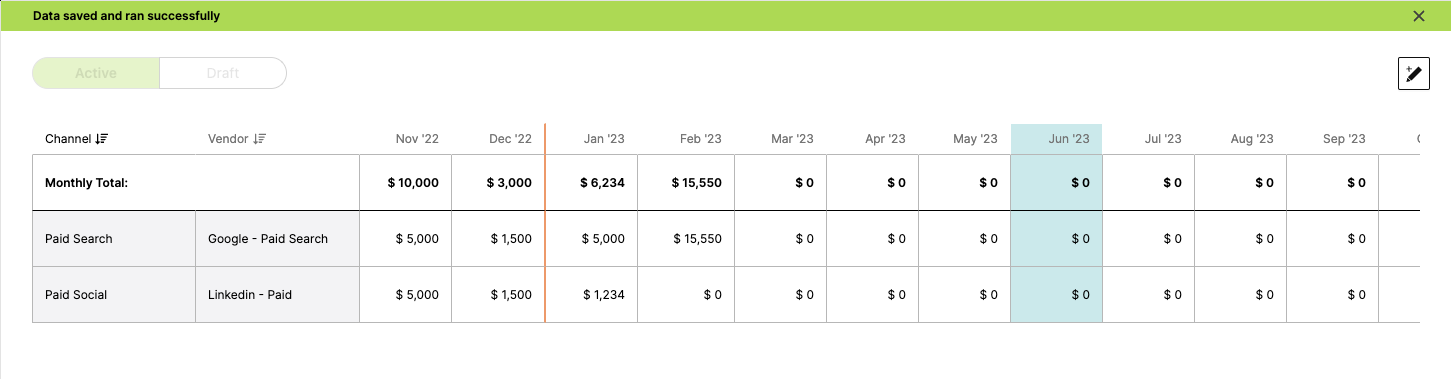Switch to the Active toggle
This screenshot has width=1451, height=379.
(x=96, y=73)
